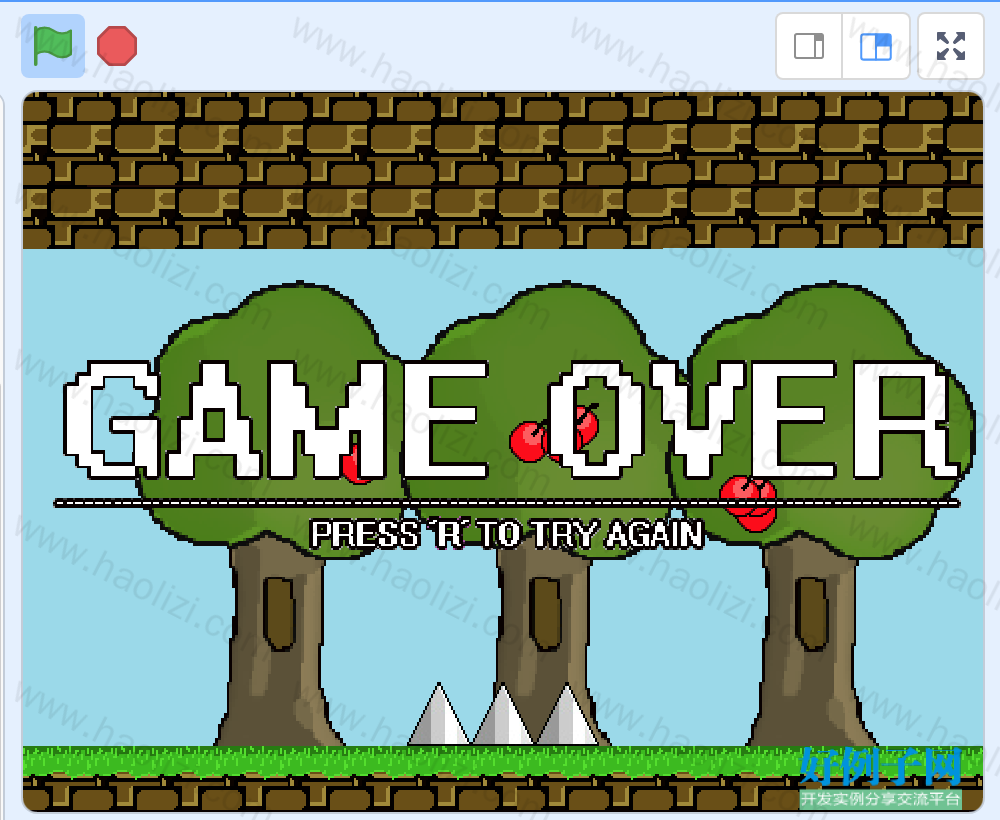Click the green flag to start the game
Viewport: 1000px width, 820px height.
coord(53,46)
